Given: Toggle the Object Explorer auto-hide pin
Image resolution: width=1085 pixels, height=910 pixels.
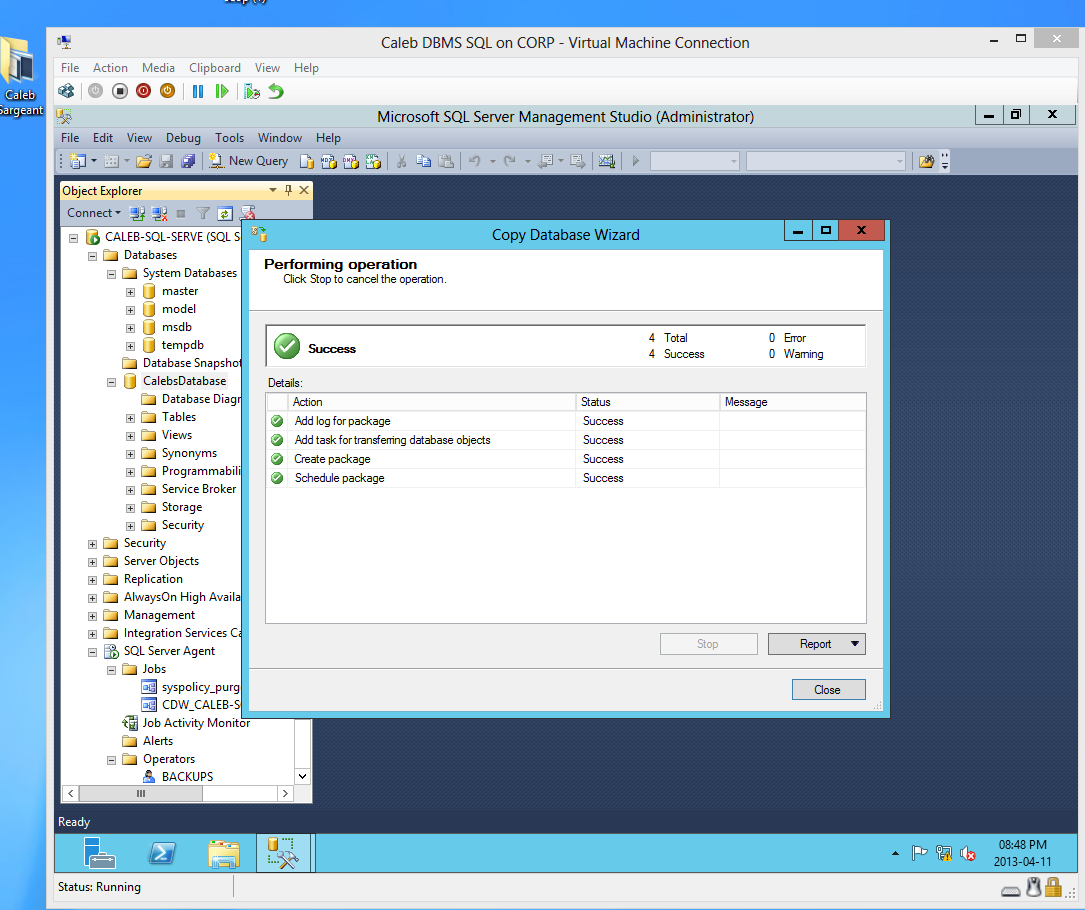Looking at the screenshot, I should click(x=289, y=190).
